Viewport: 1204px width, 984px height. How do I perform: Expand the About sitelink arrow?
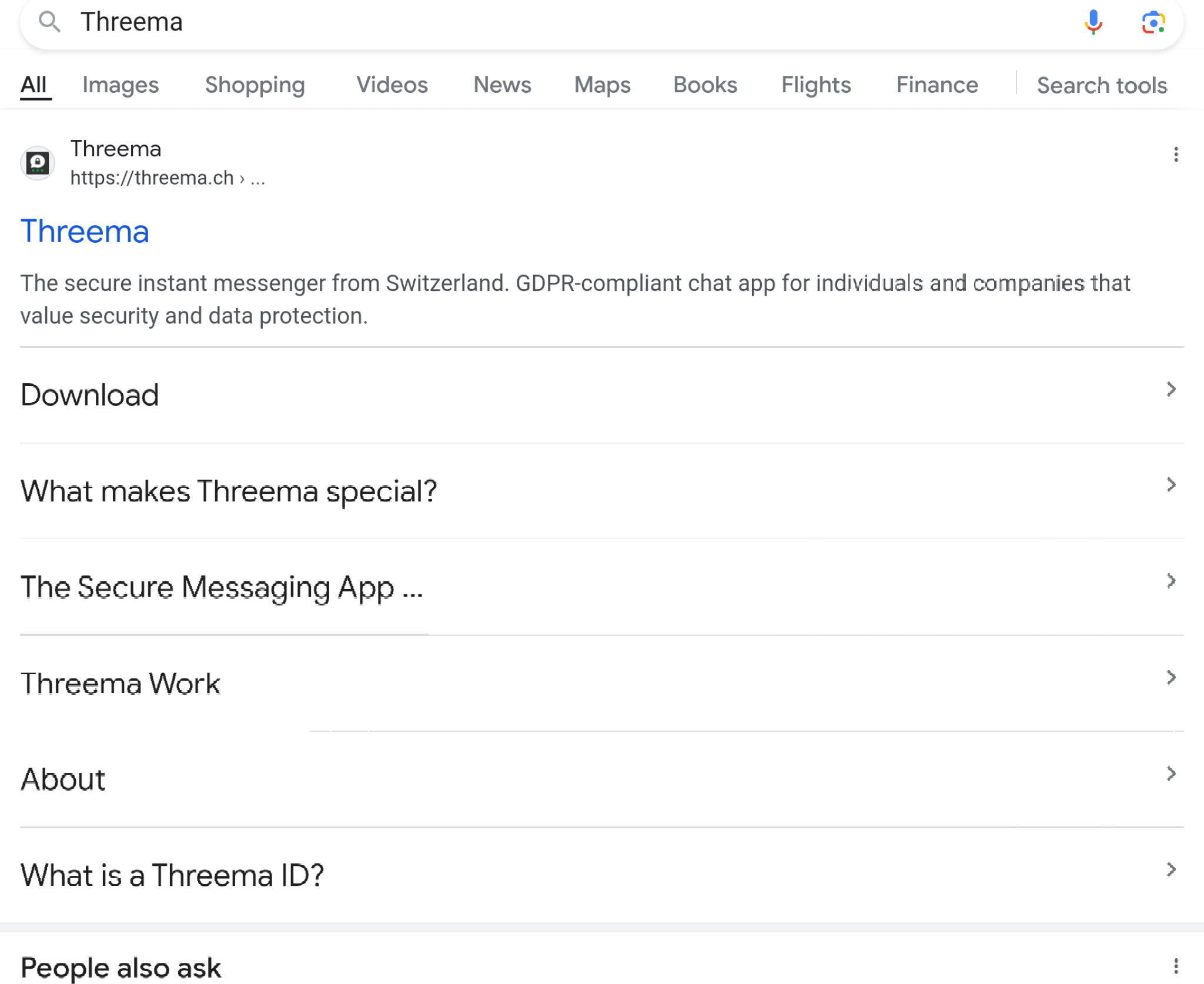coord(1170,774)
